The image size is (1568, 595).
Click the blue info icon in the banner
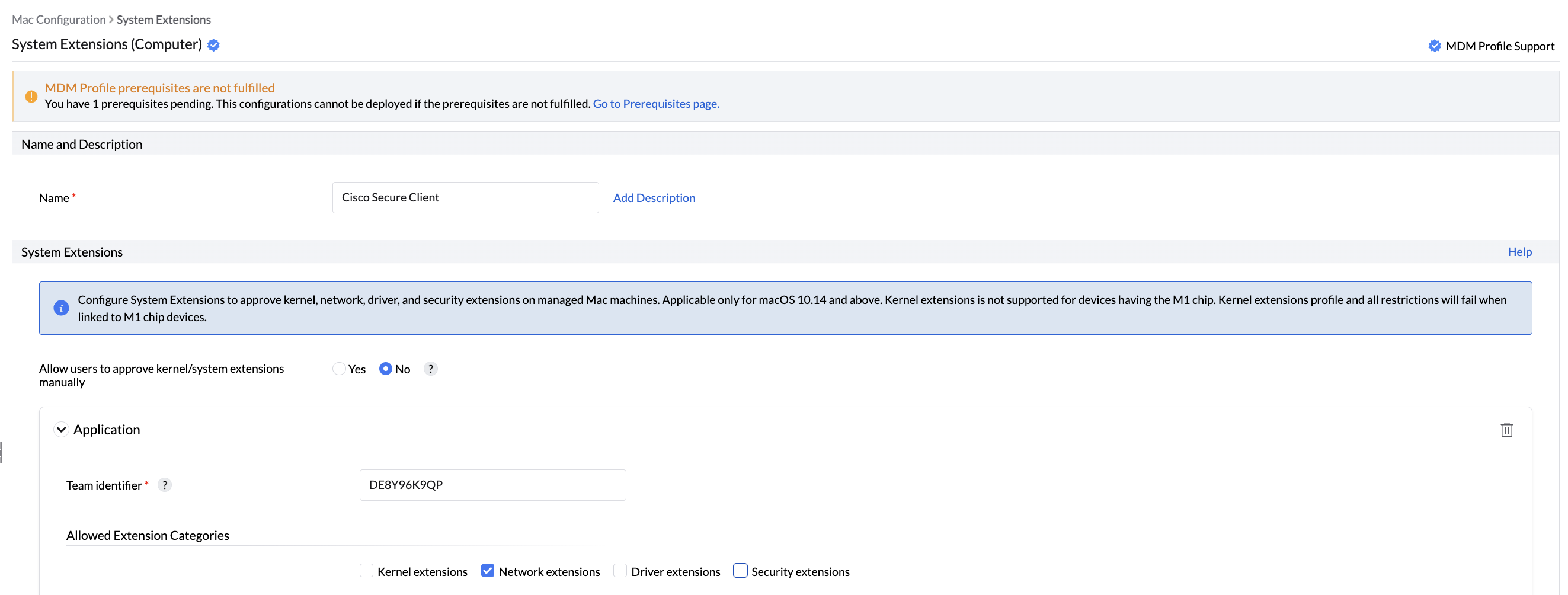61,308
